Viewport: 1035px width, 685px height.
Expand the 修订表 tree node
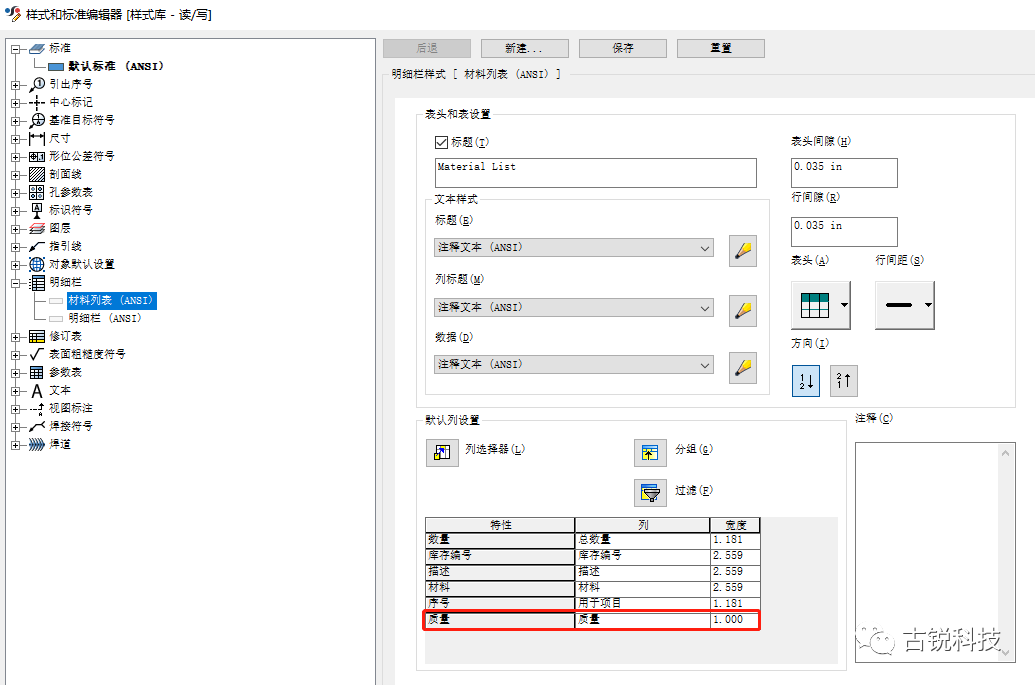pos(16,337)
